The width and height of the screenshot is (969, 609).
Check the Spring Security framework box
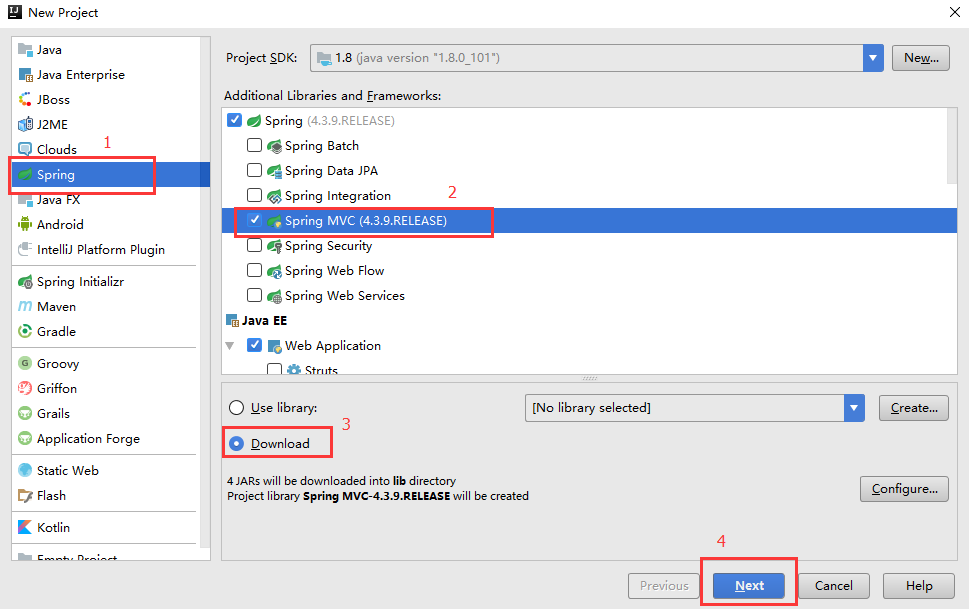(255, 245)
